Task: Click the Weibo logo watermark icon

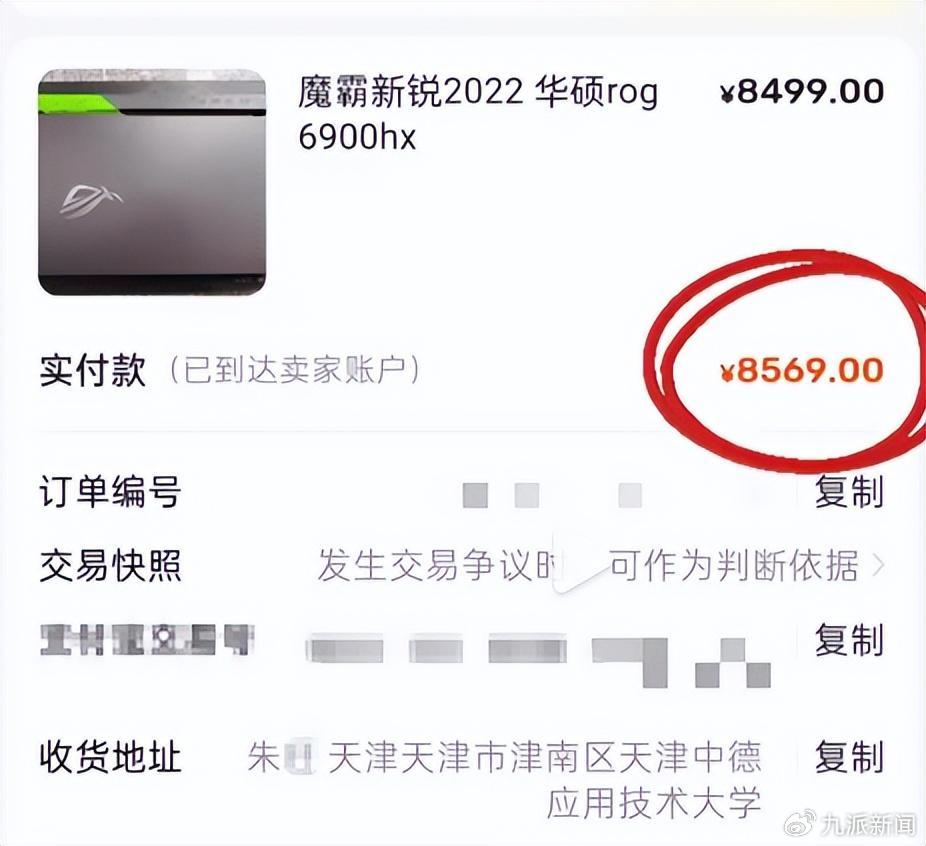Action: [x=799, y=823]
